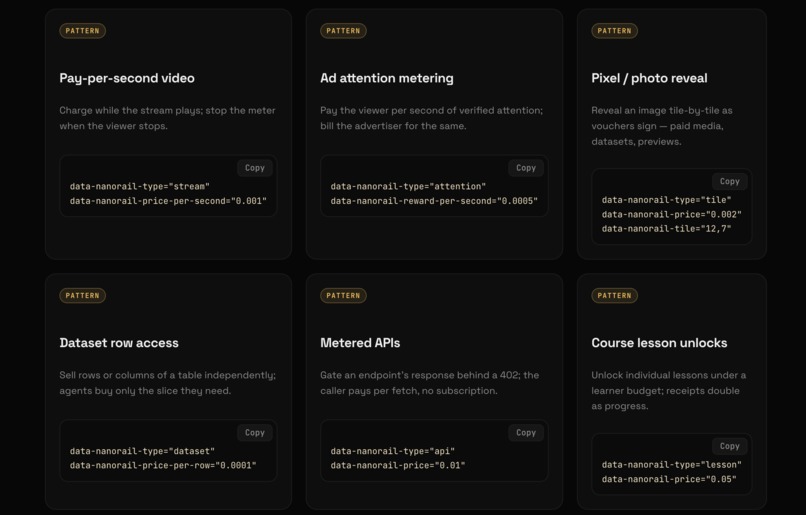
Task: Copy the Ad attention metering snippet
Action: [526, 168]
